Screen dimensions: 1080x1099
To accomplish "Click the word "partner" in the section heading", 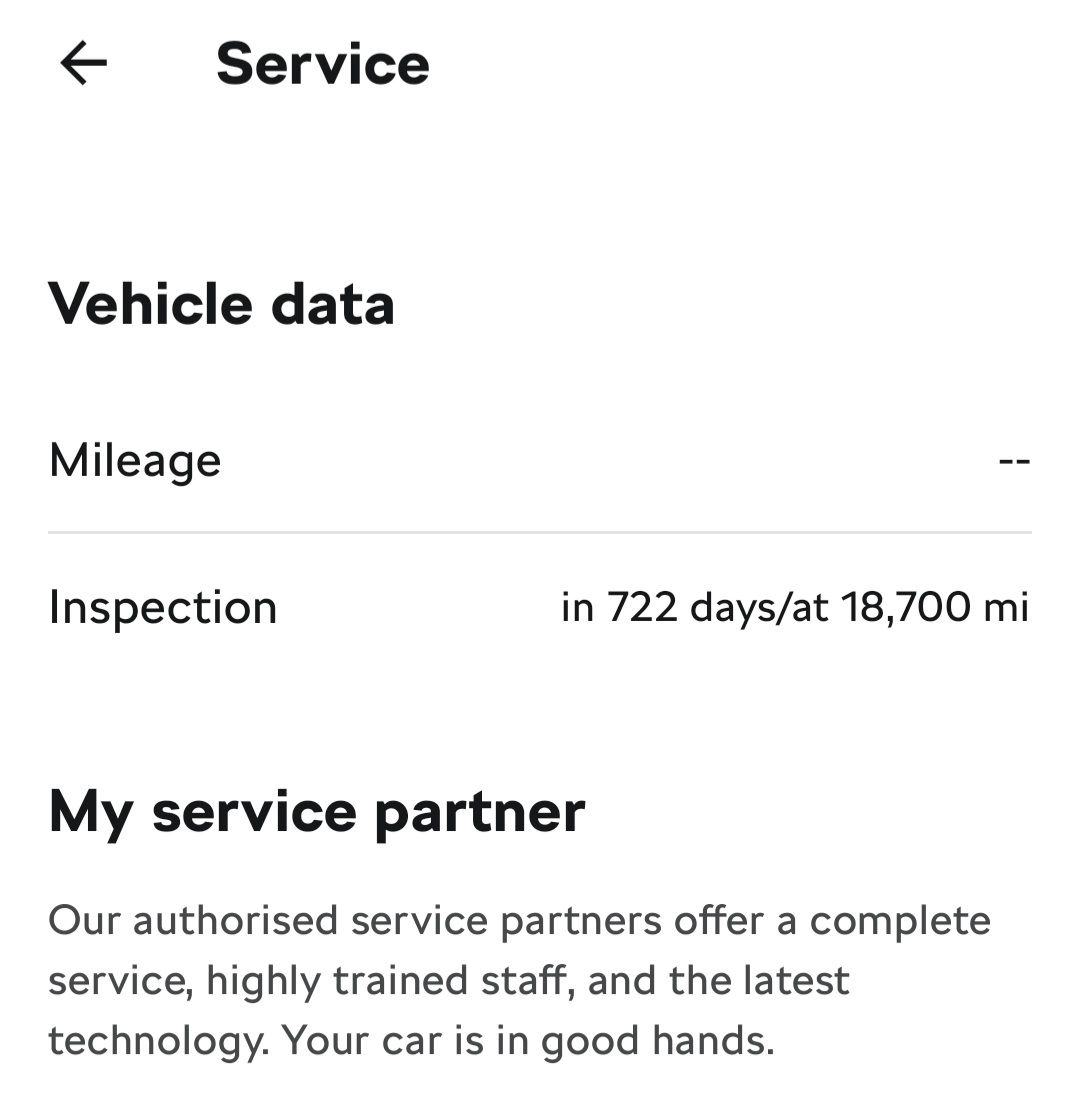I will pos(480,811).
